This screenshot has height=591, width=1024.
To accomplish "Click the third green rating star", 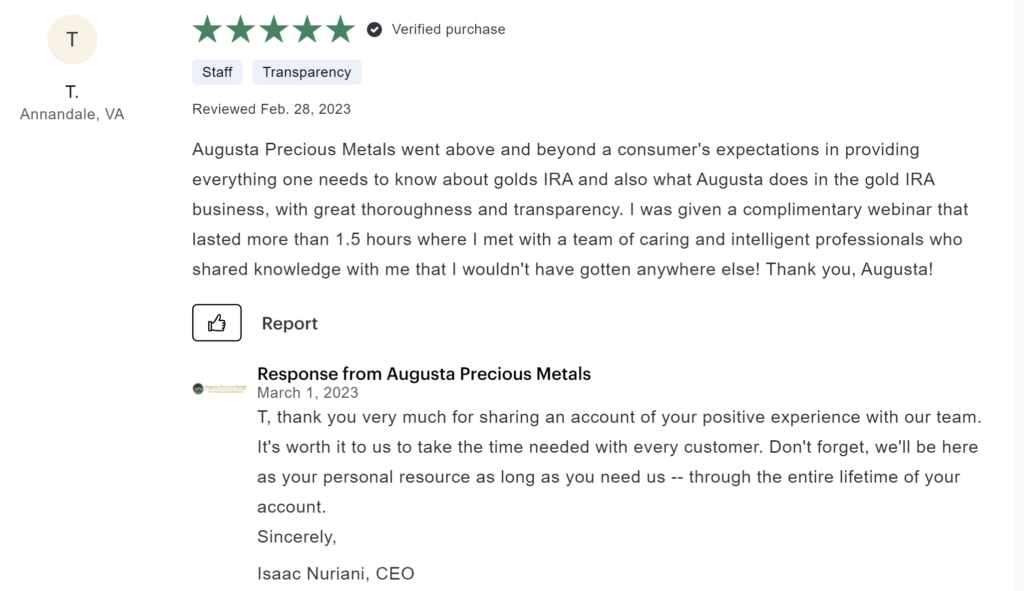I will click(x=274, y=29).
